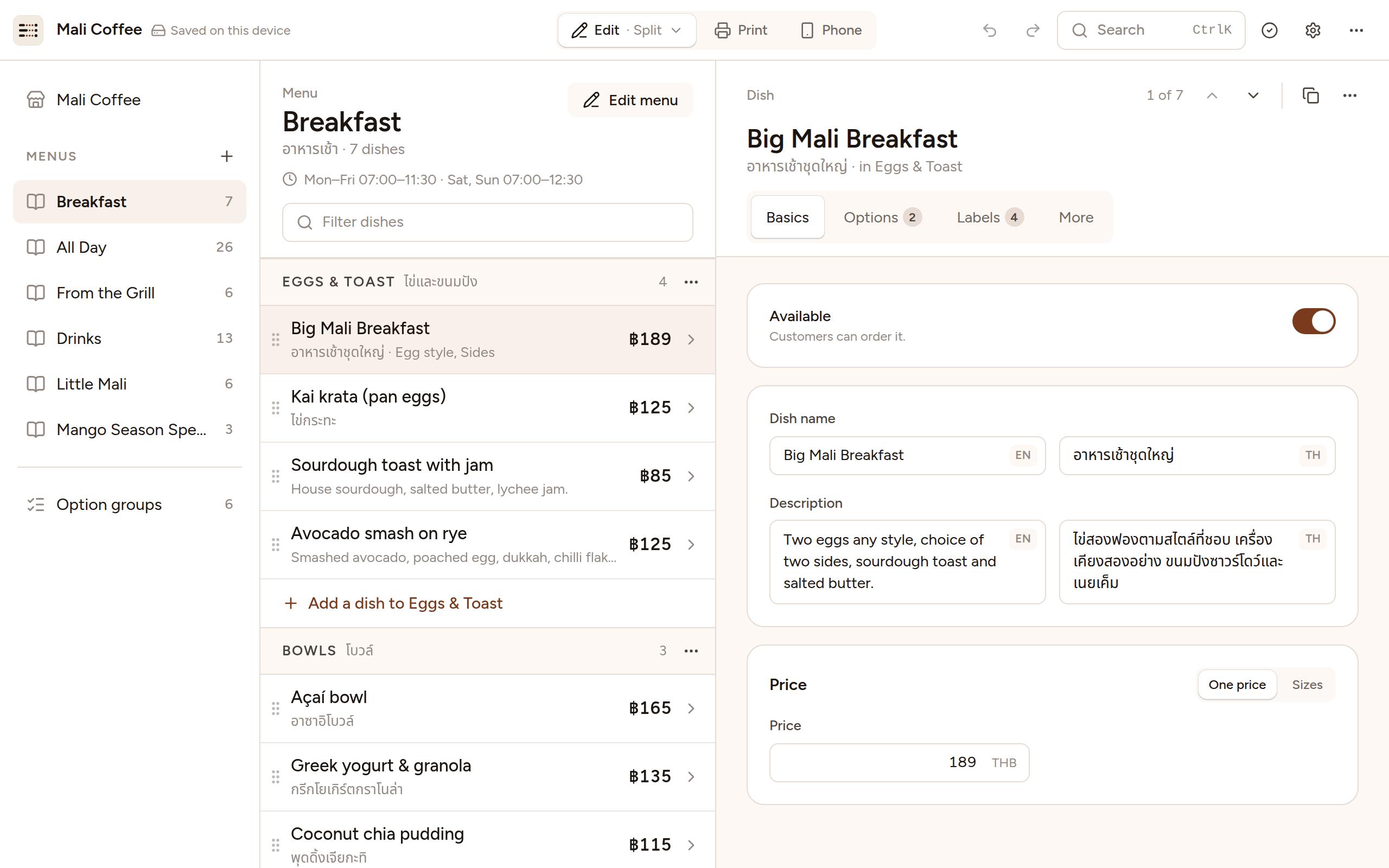
Task: Click Add a dish to Eggs & Toast
Action: (394, 603)
